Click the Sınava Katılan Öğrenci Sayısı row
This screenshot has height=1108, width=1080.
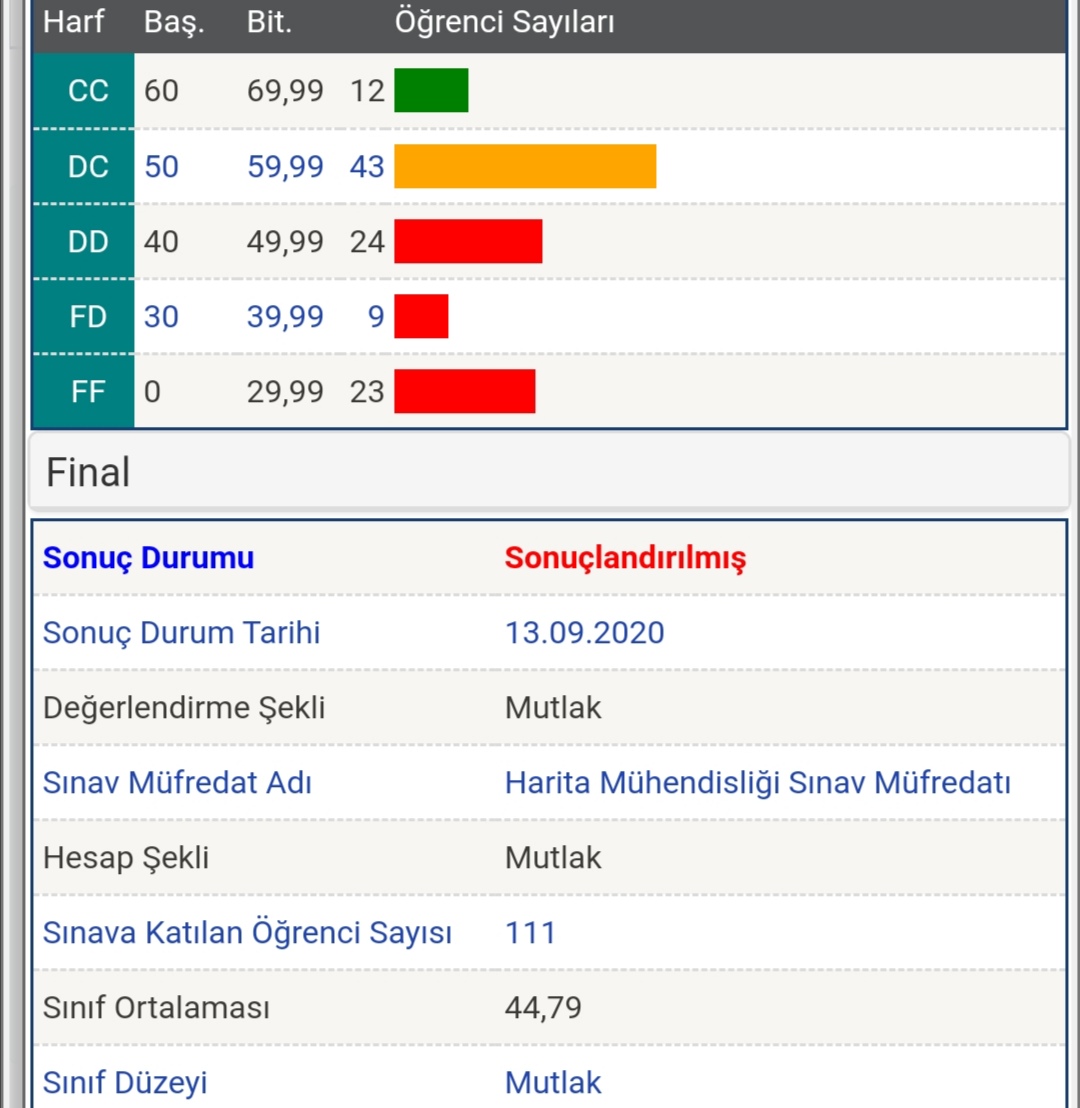click(x=549, y=933)
